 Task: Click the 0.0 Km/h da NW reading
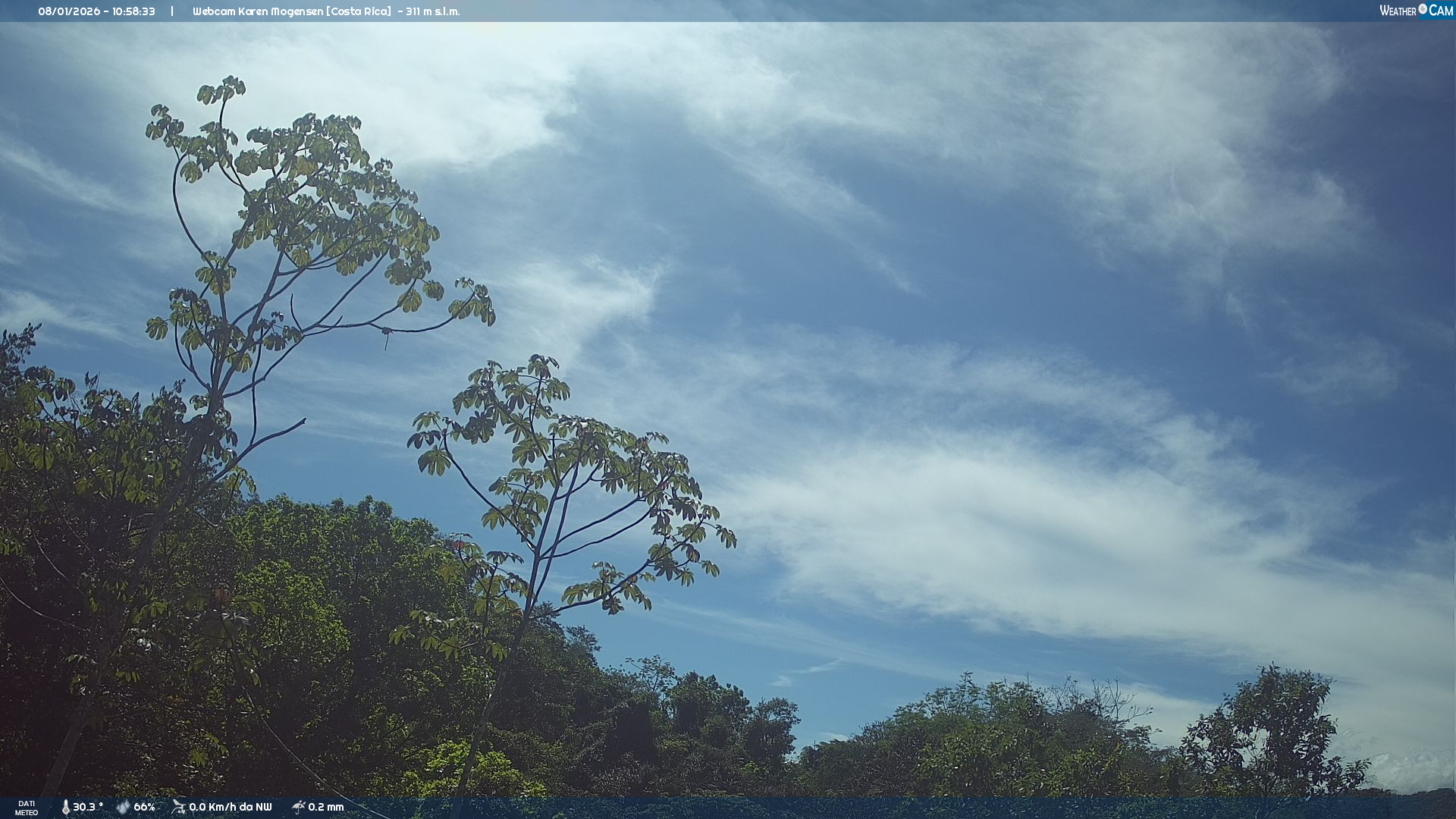230,807
